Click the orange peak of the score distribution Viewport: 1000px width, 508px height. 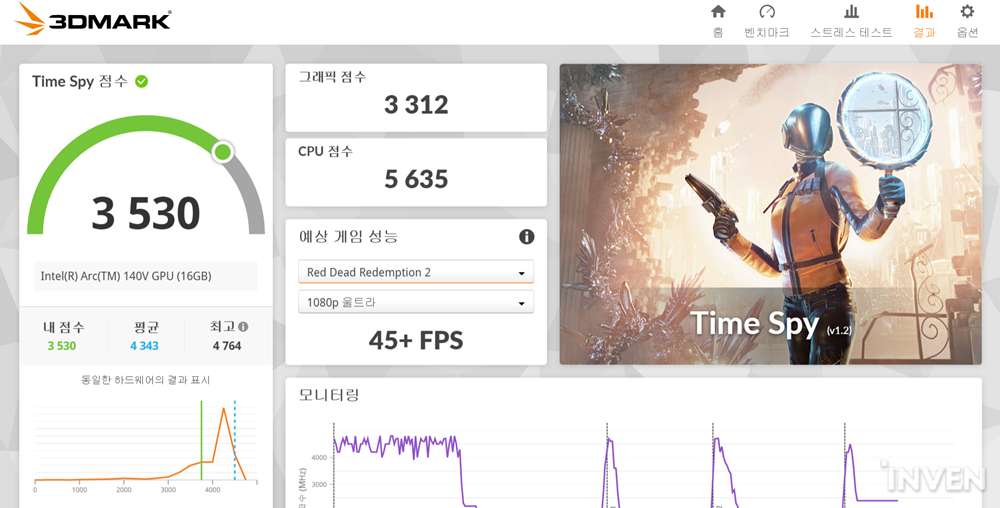[224, 409]
